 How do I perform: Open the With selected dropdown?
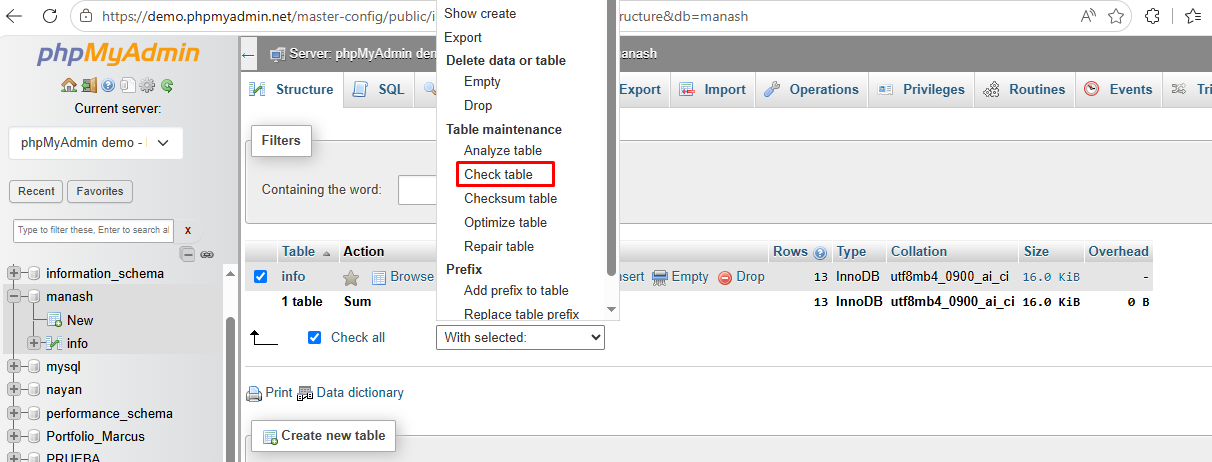pyautogui.click(x=520, y=338)
